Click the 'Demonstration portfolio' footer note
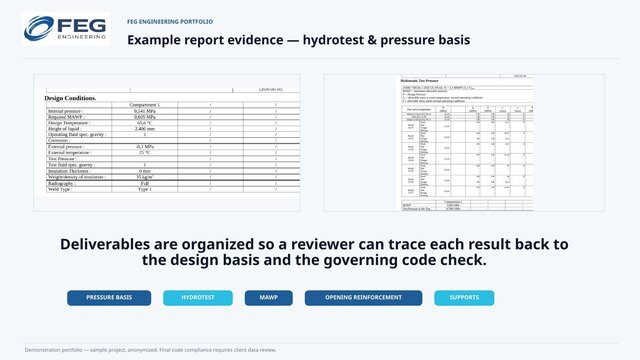Screen dimensions: 640x360 click(151, 350)
